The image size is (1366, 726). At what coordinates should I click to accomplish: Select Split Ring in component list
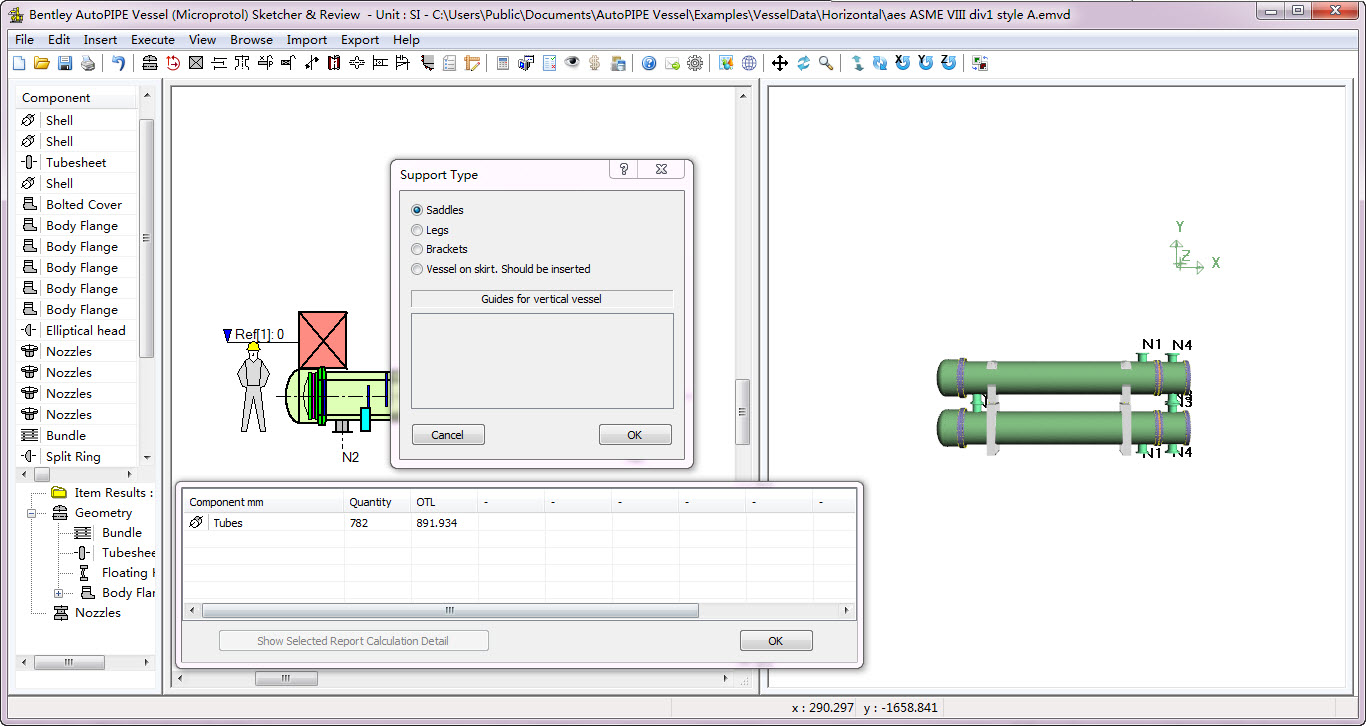73,456
